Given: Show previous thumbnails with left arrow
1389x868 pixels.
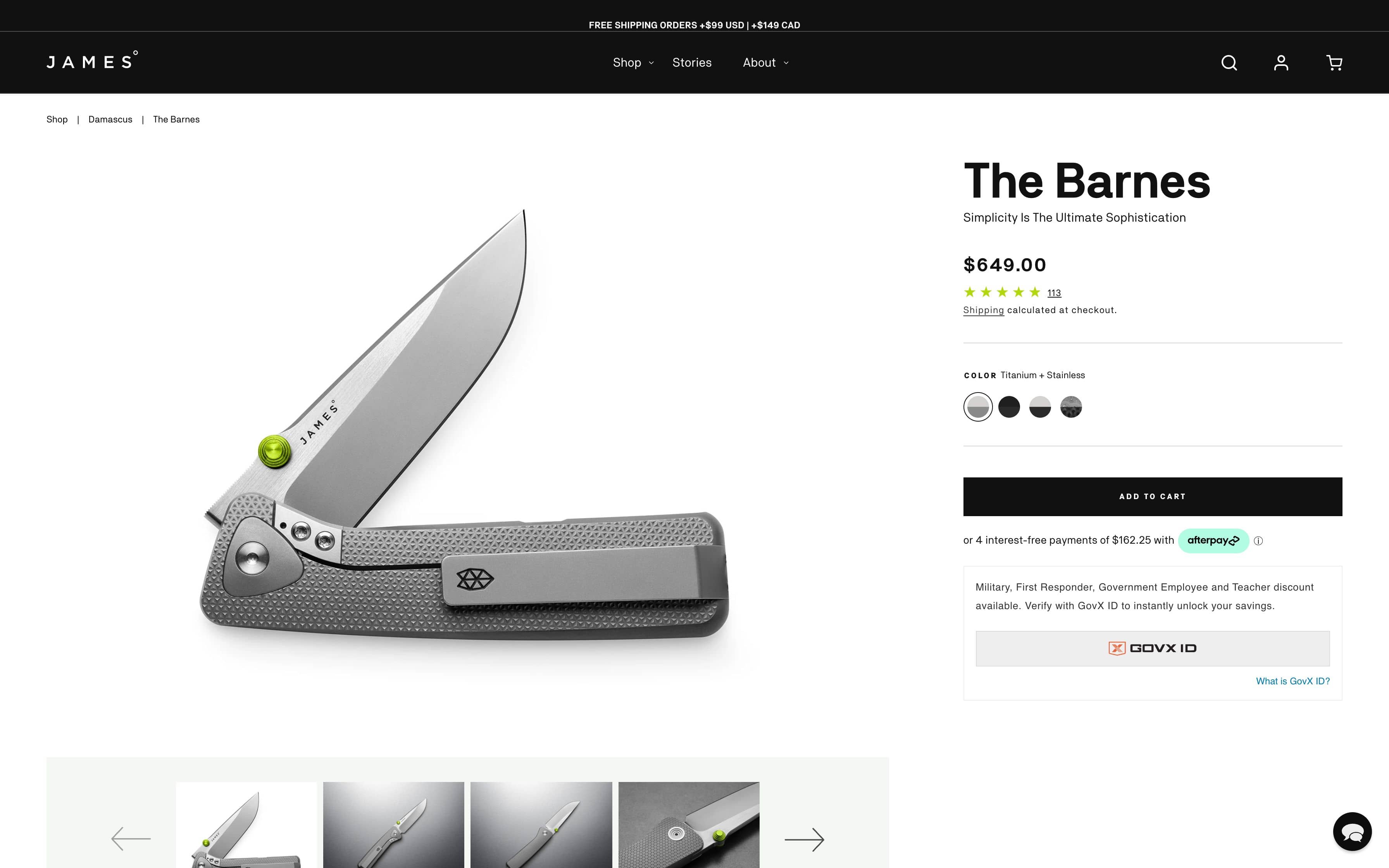Looking at the screenshot, I should pos(131,839).
